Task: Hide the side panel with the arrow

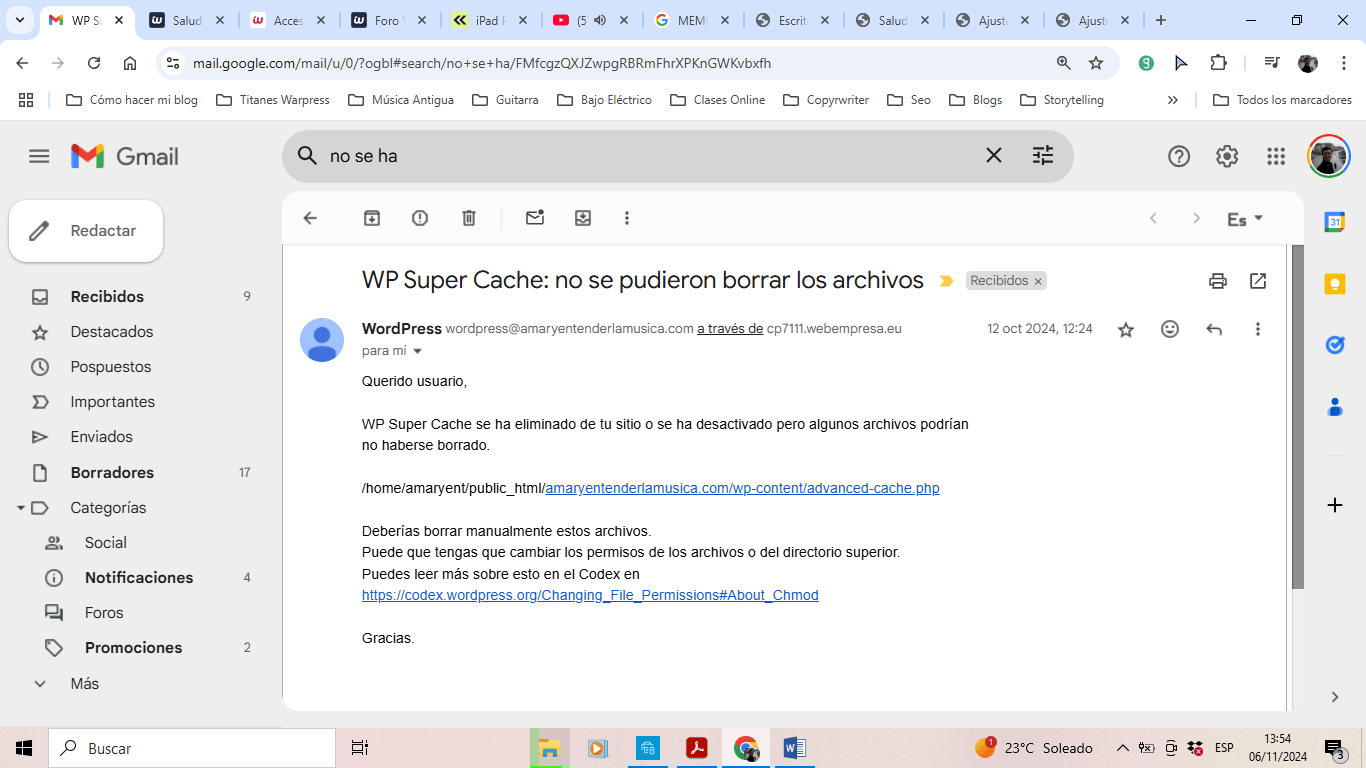Action: [x=1334, y=697]
